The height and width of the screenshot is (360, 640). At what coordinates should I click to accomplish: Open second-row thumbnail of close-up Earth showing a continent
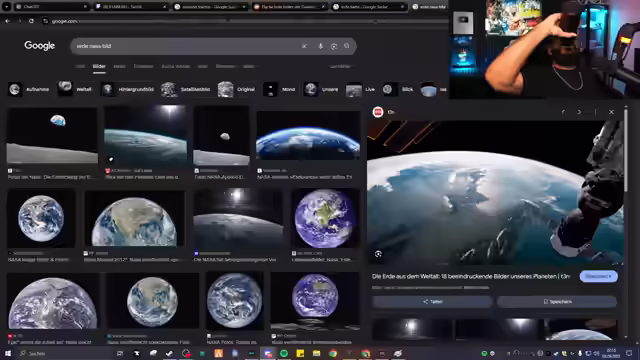pyautogui.click(x=134, y=219)
